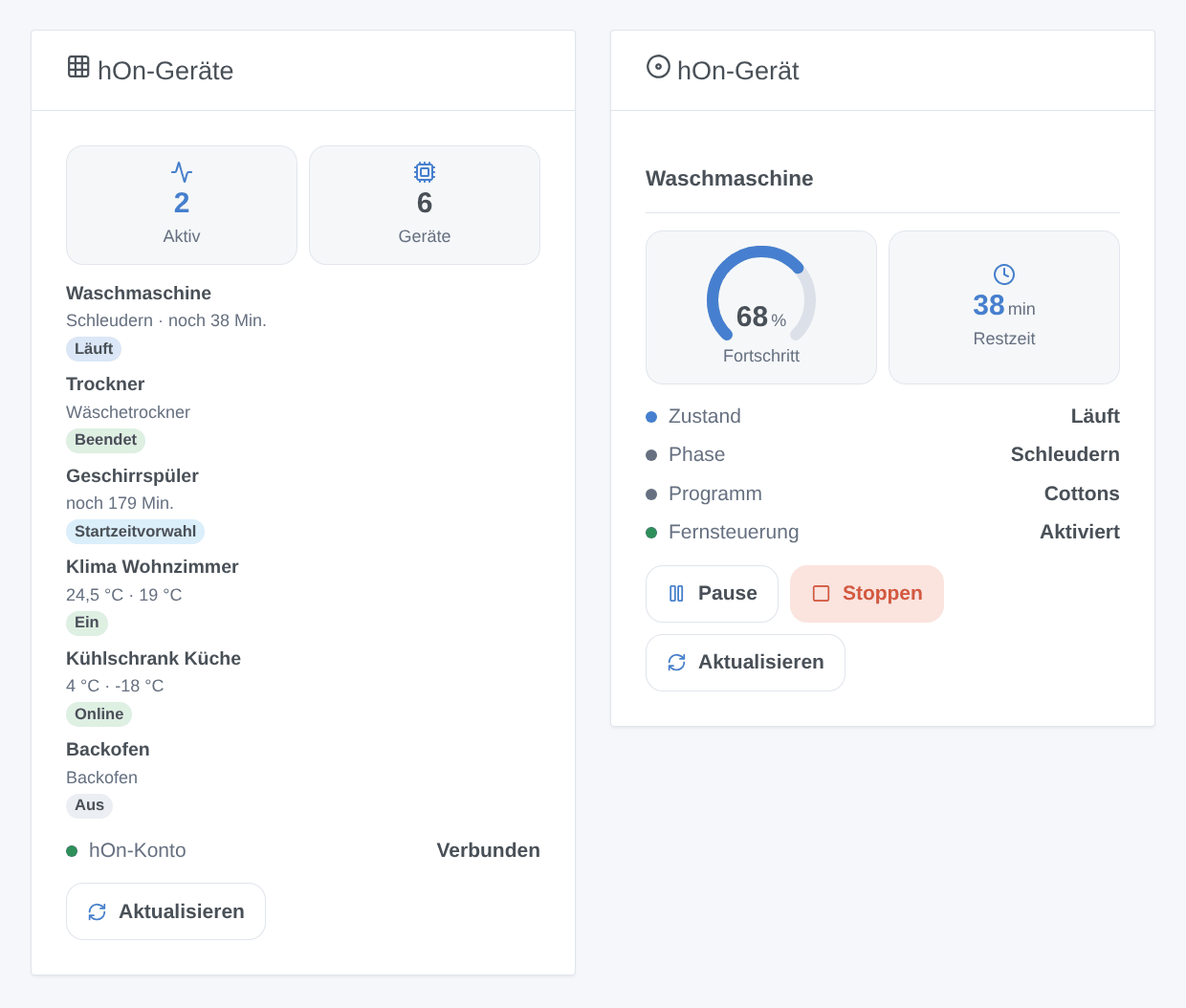1186x1008 pixels.
Task: Click the hOn-Gerät card title
Action: pos(738,71)
